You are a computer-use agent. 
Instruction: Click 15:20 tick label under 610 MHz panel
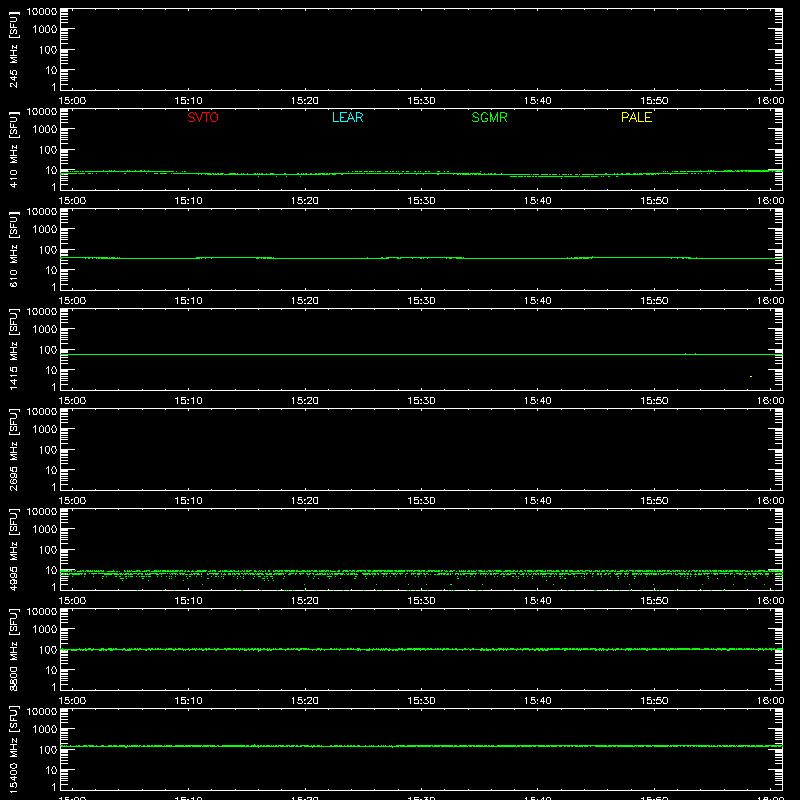click(305, 301)
